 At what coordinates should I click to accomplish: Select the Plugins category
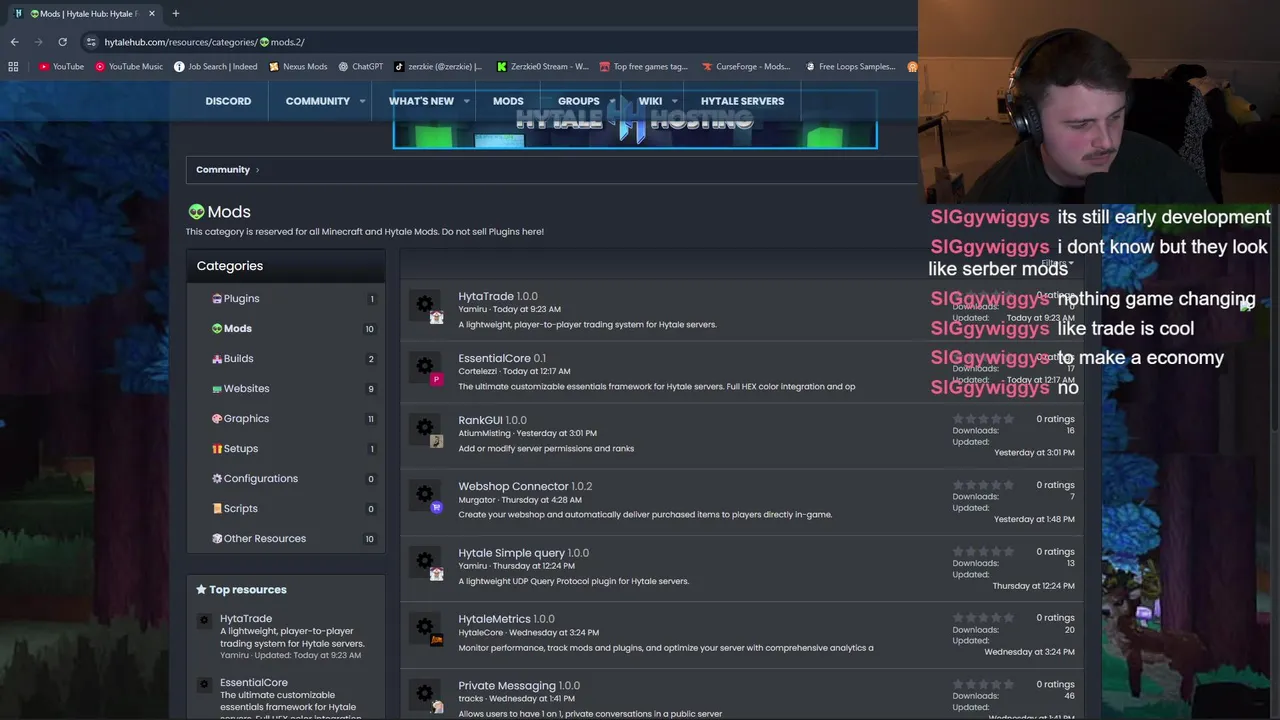pos(241,298)
